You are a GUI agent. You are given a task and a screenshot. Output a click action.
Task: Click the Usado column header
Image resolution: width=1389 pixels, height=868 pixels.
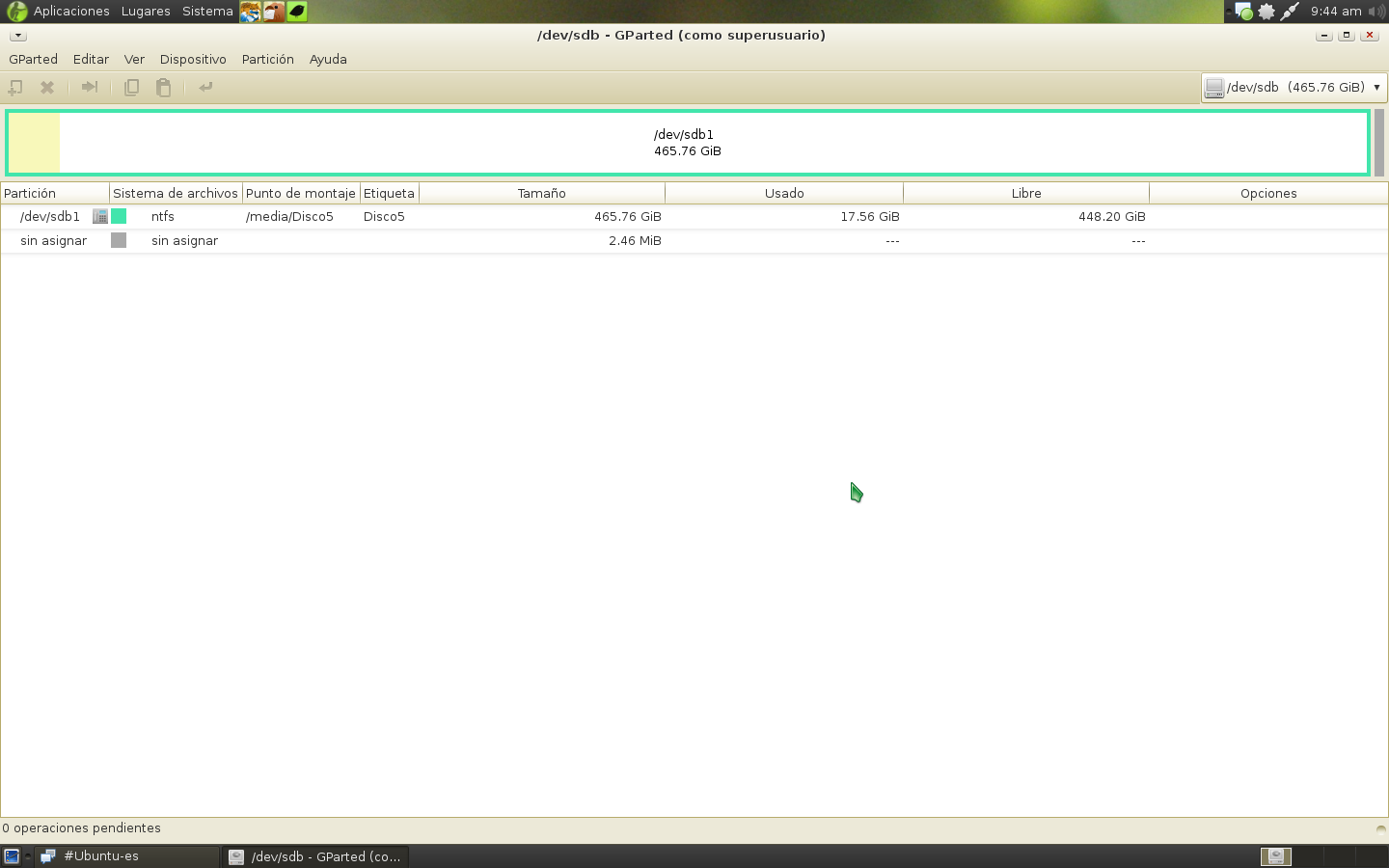pos(784,193)
